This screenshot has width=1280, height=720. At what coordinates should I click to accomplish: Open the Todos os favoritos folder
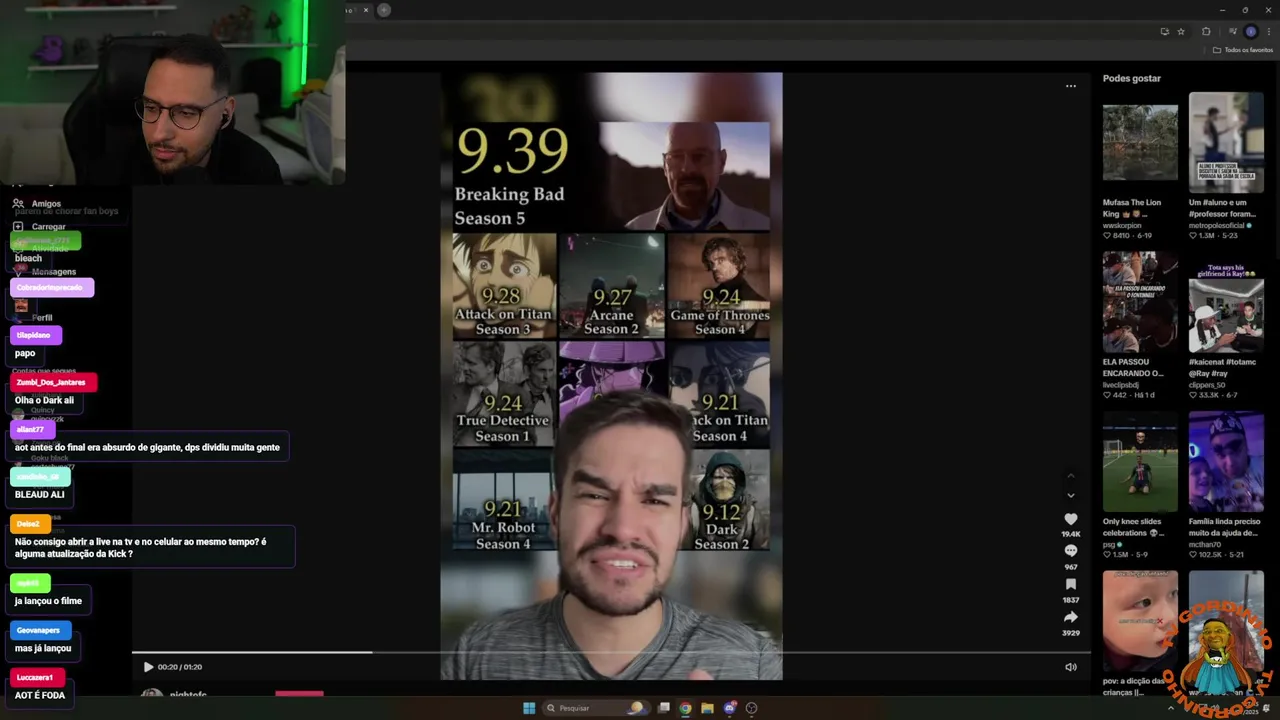(x=1243, y=50)
